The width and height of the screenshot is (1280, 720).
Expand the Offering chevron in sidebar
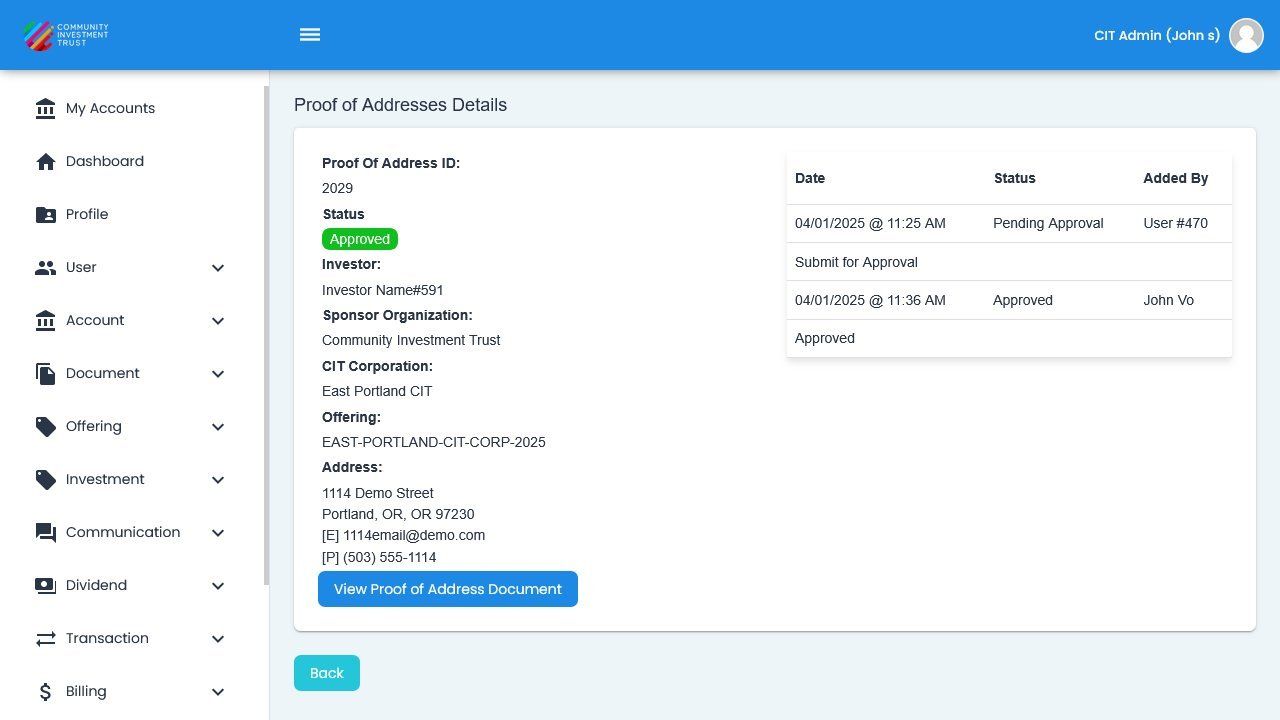218,427
